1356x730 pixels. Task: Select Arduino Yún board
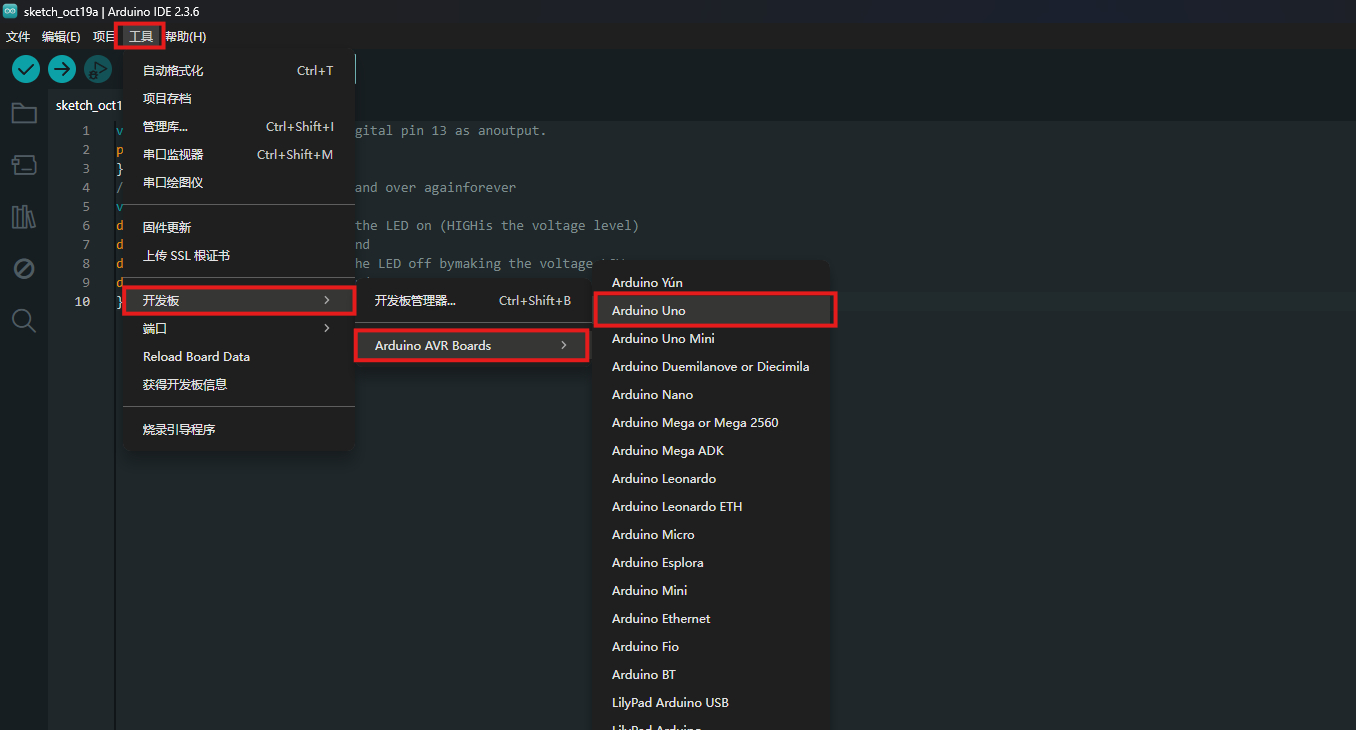click(x=711, y=283)
